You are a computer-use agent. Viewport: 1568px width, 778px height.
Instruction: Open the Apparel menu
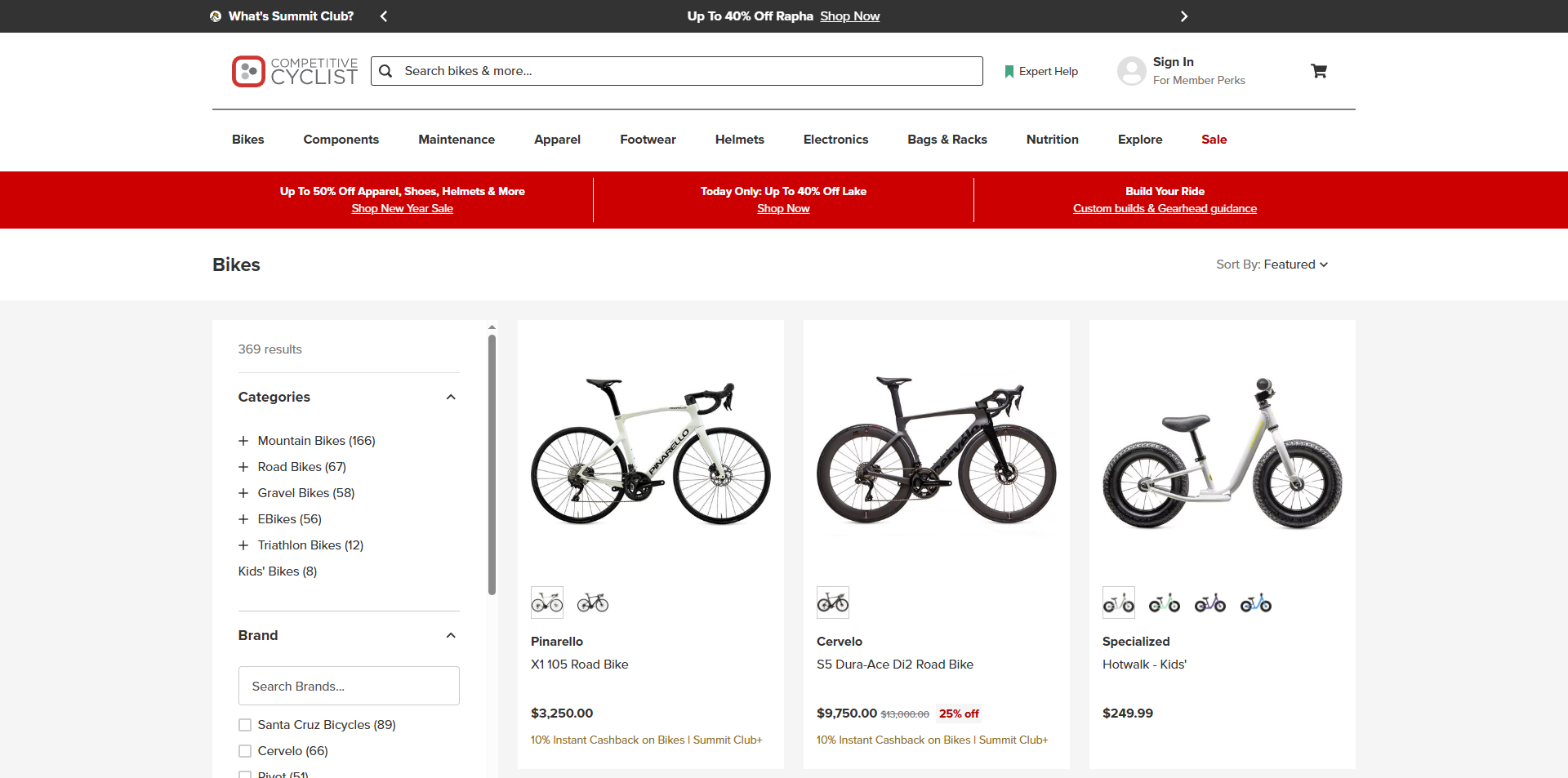tap(558, 140)
